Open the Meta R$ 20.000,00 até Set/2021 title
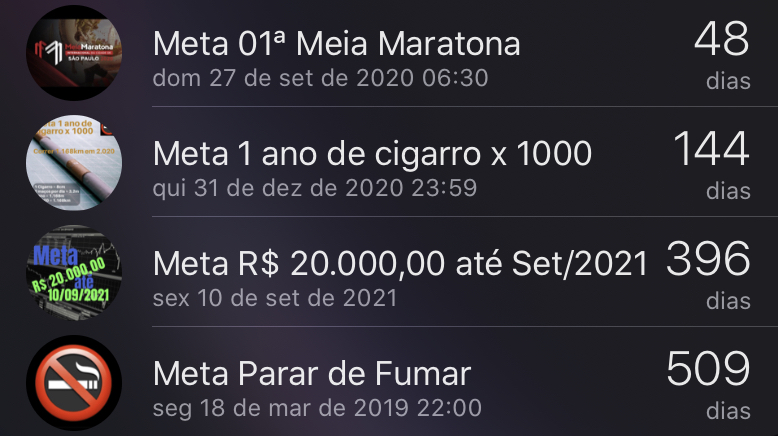Image resolution: width=778 pixels, height=436 pixels. point(400,263)
